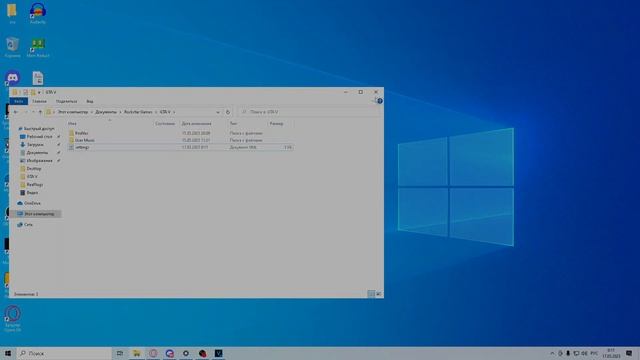Open the Вид ribbon tab
This screenshot has height=360, width=640.
[x=90, y=101]
